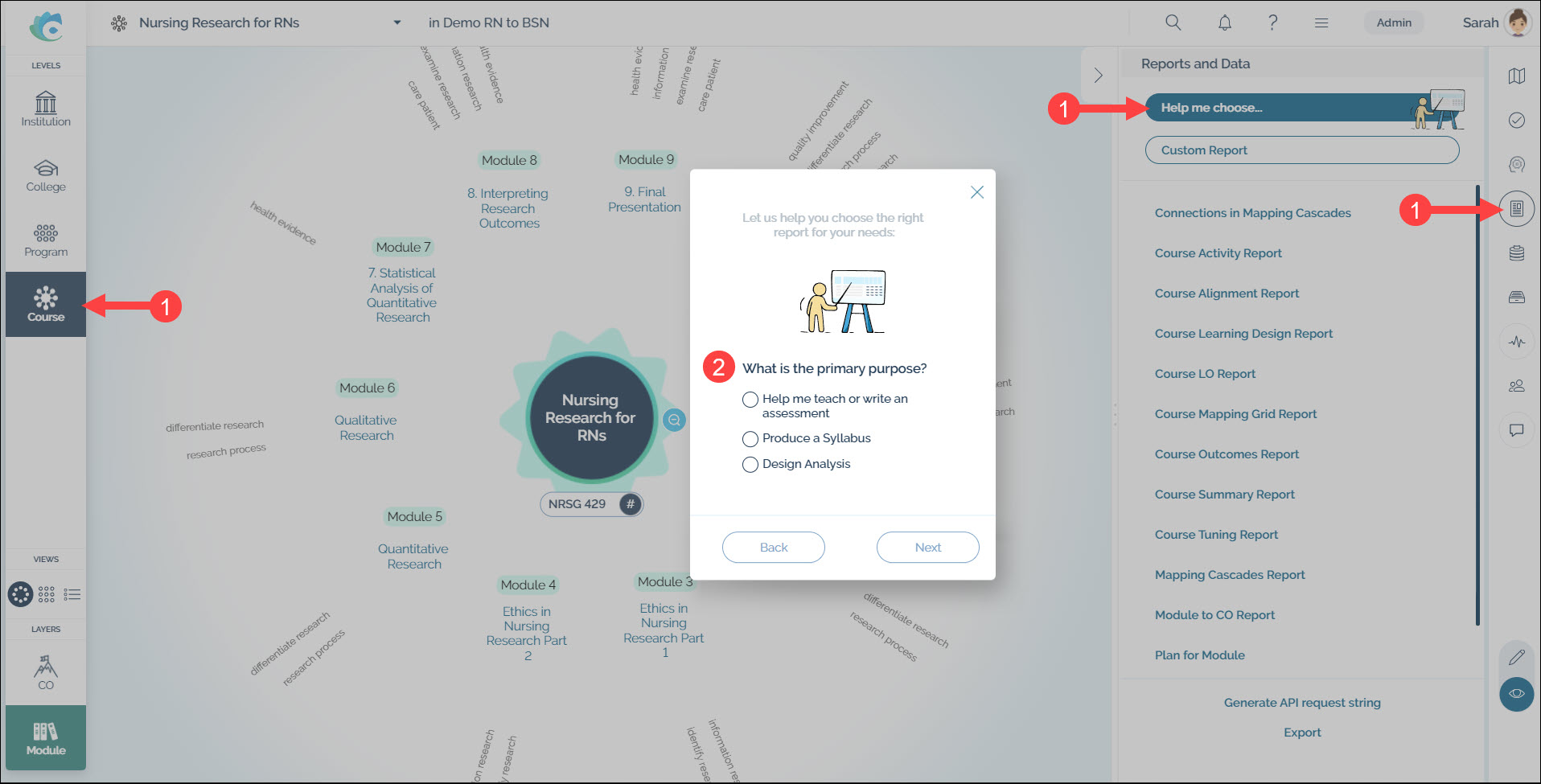Open notifications bell icon
Image resolution: width=1541 pixels, height=784 pixels.
(1224, 23)
